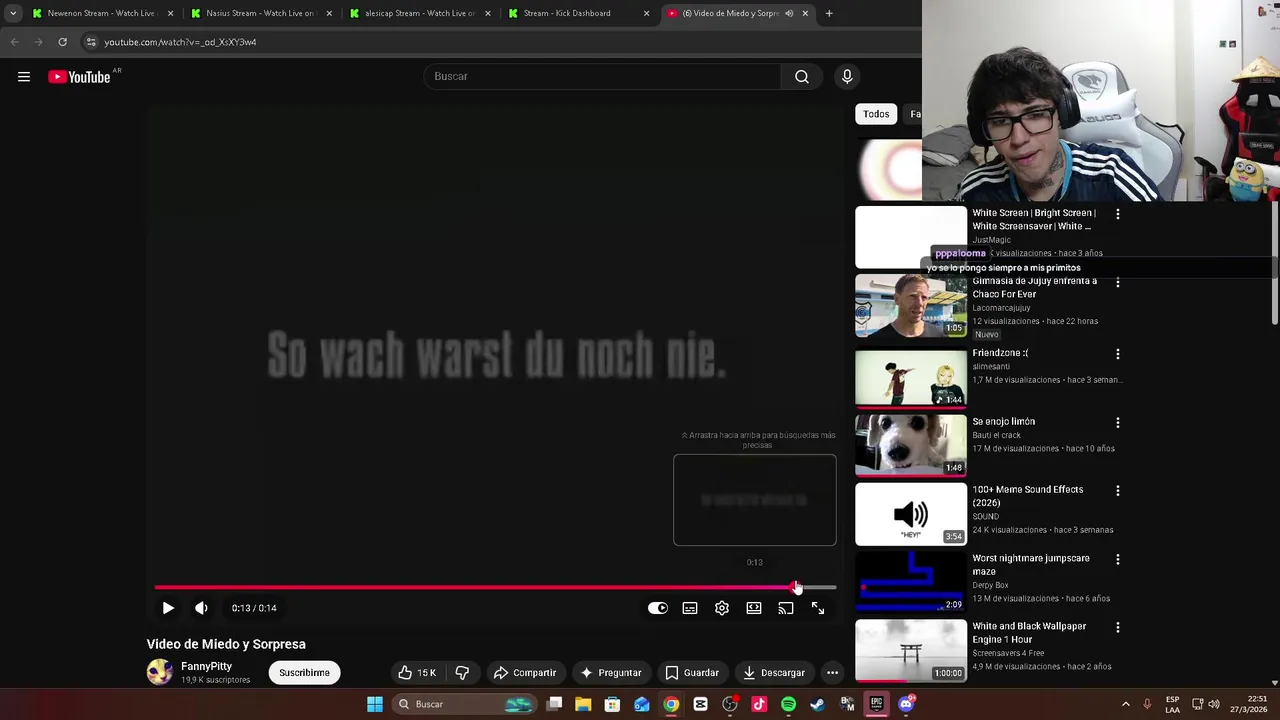This screenshot has width=1280, height=720.
Task: Subscribe with the Suscribirme button
Action: pyautogui.click(x=304, y=673)
